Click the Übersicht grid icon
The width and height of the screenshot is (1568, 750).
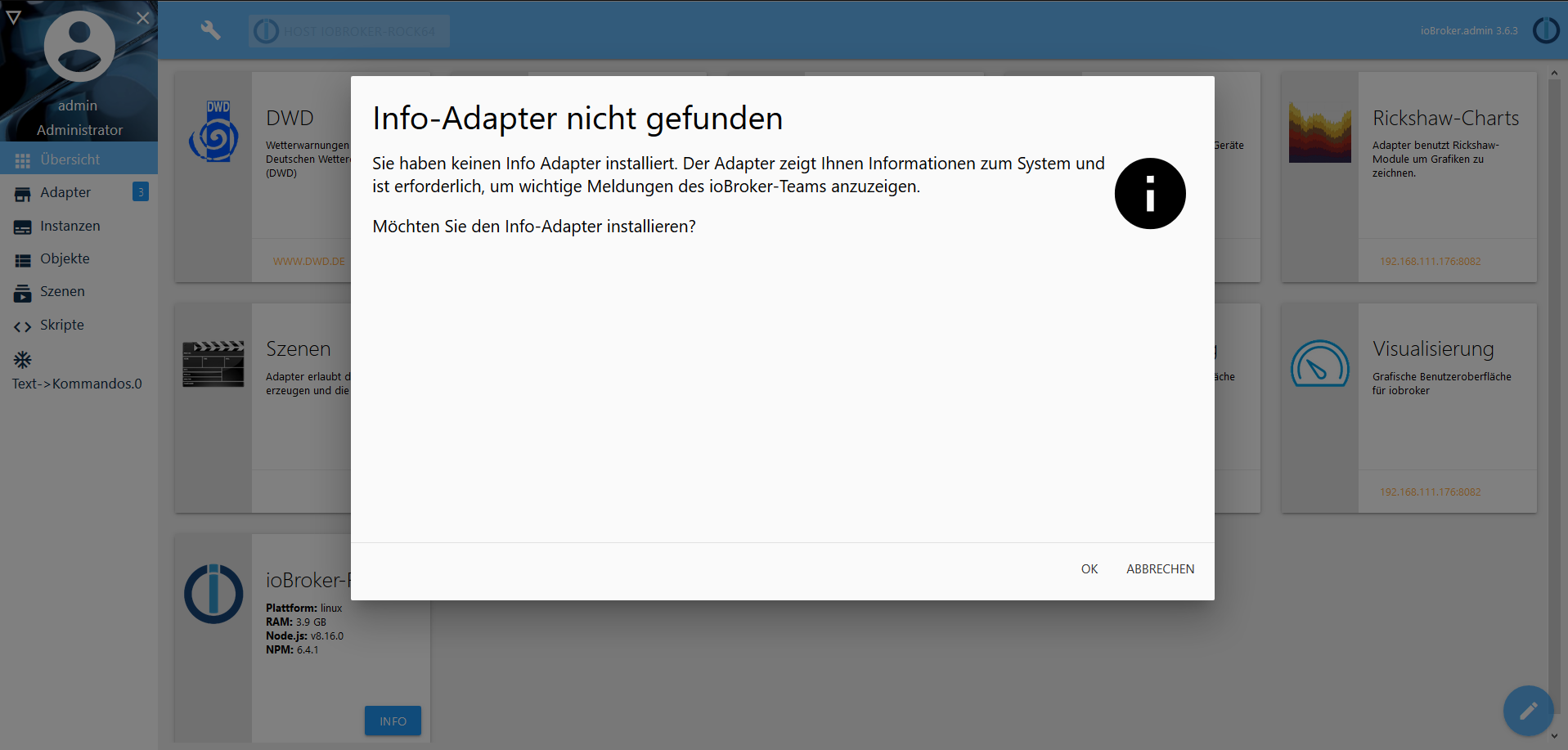pos(22,160)
